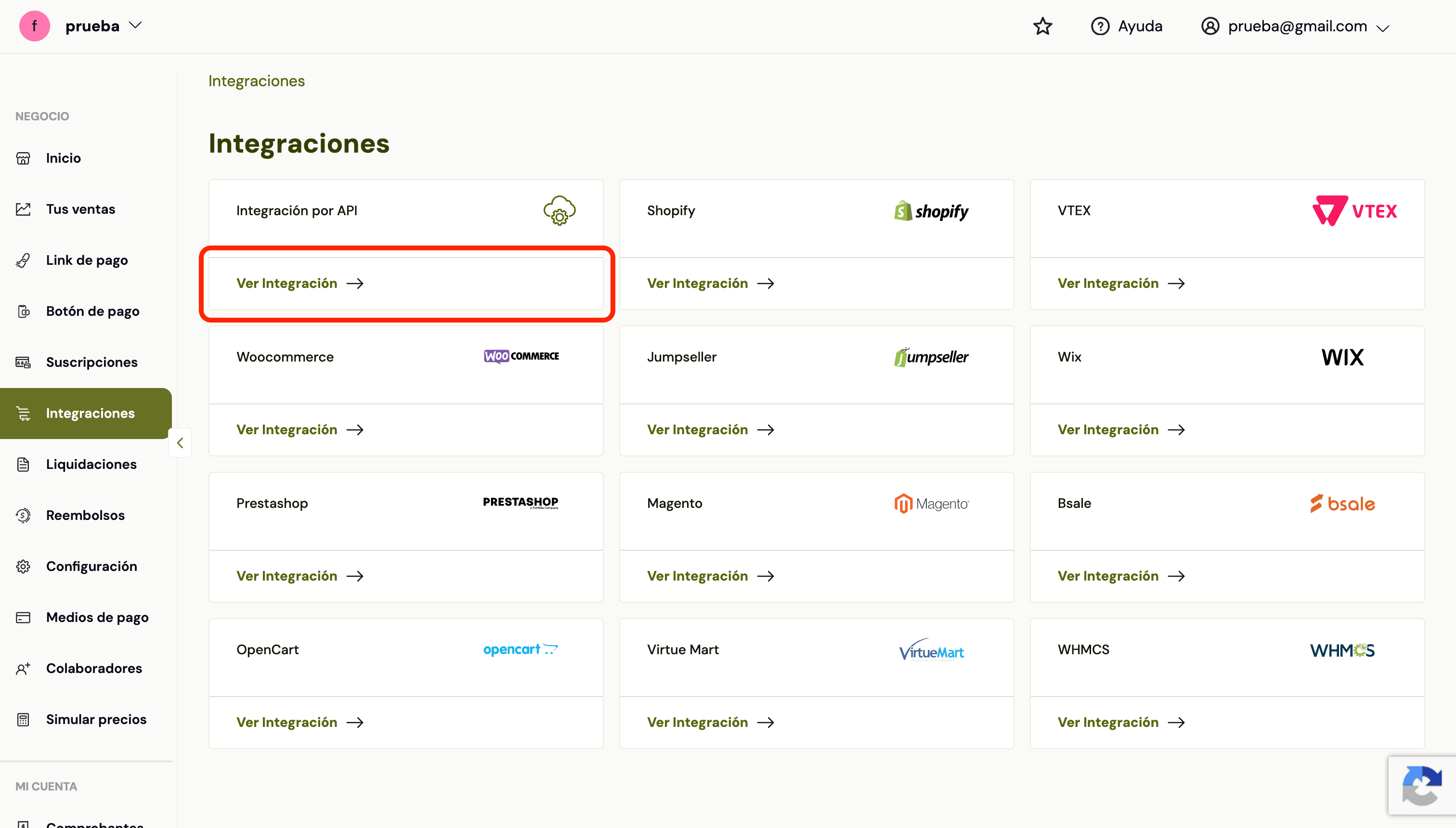Click the Magento logo
The image size is (1456, 828).
tap(931, 503)
